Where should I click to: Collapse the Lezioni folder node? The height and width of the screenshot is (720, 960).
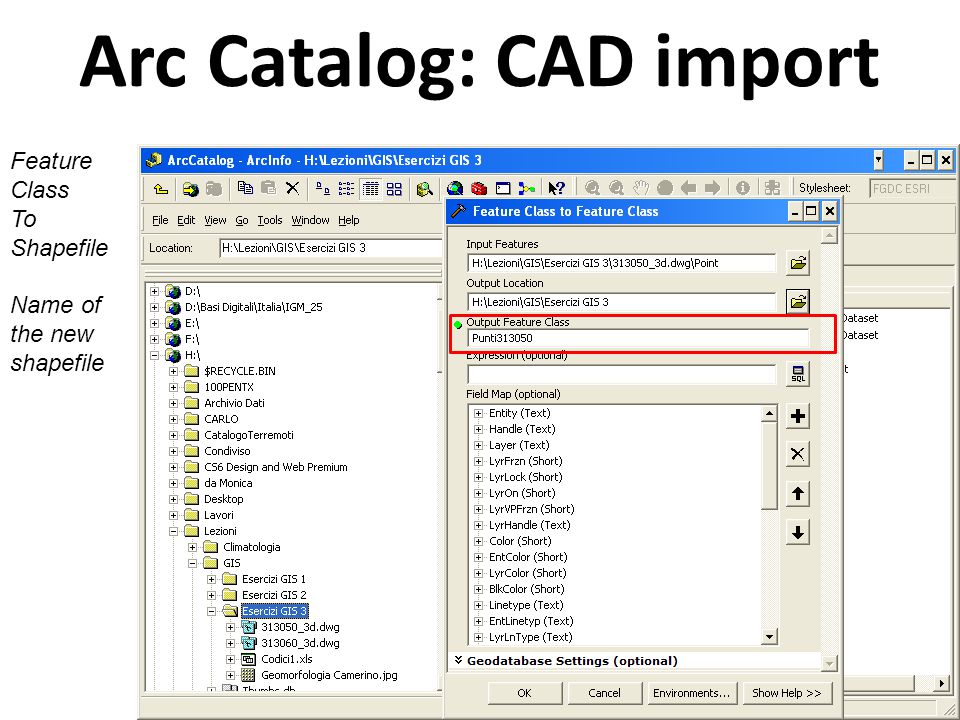173,531
